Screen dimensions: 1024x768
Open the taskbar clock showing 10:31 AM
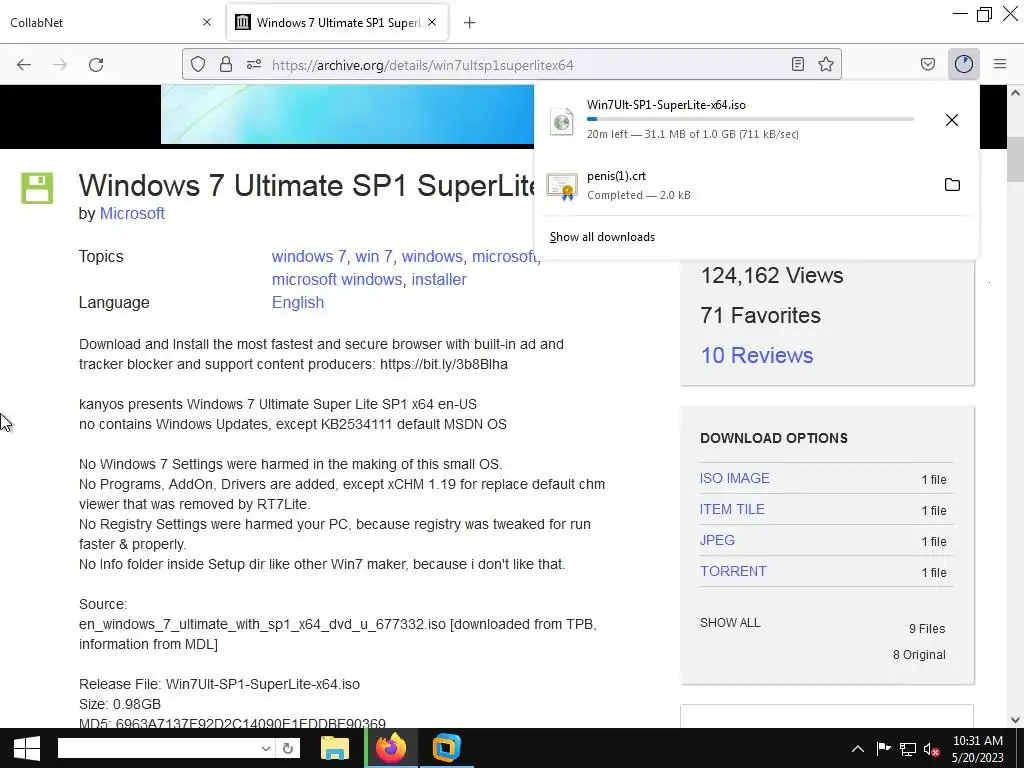pyautogui.click(x=978, y=749)
